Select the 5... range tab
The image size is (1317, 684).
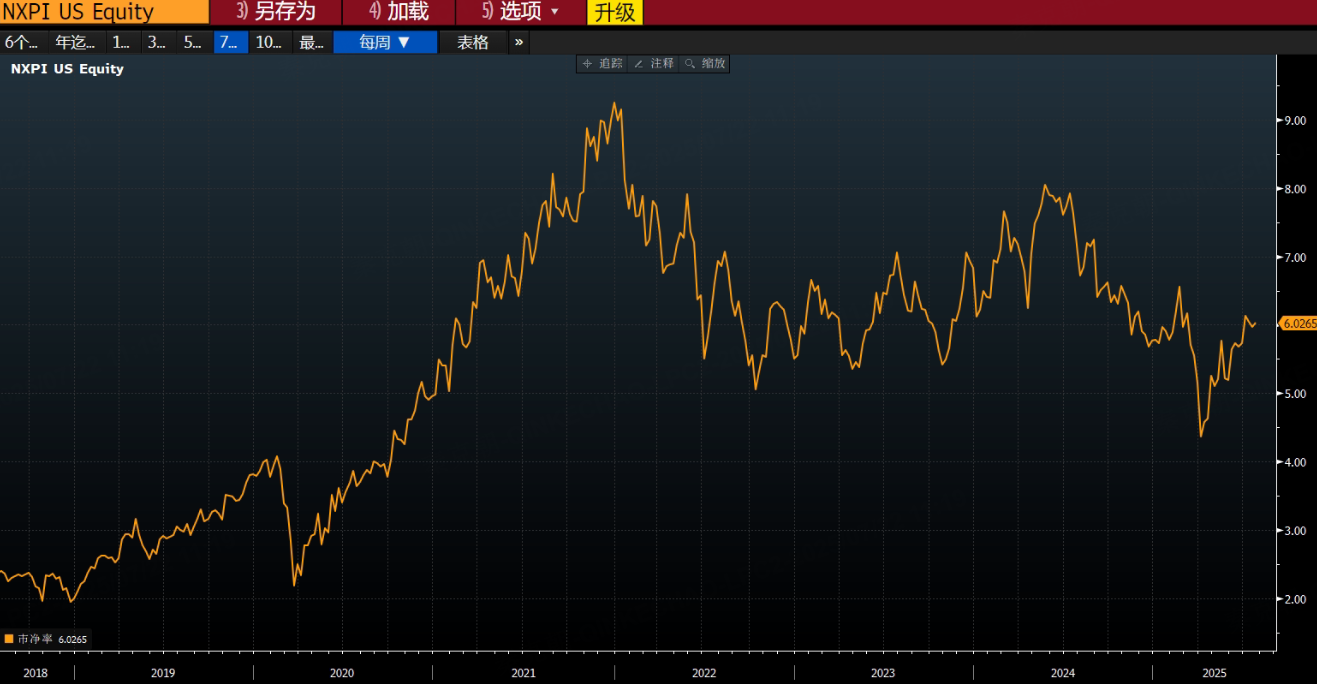point(193,42)
